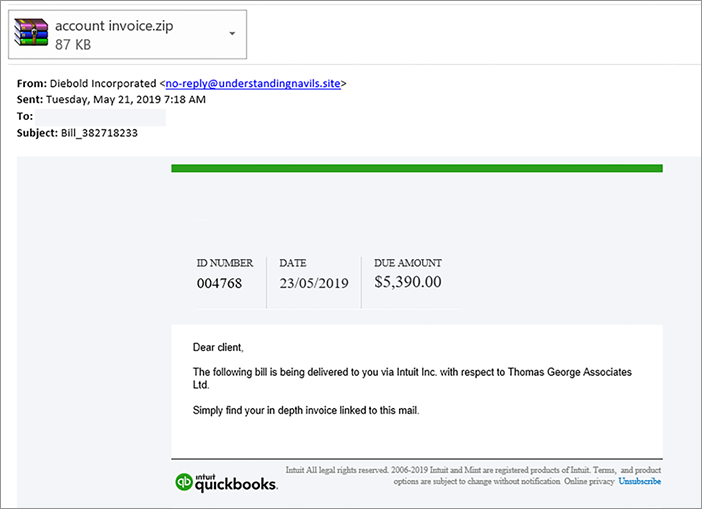Click the WinRAR archive icon of attachment

click(31, 32)
